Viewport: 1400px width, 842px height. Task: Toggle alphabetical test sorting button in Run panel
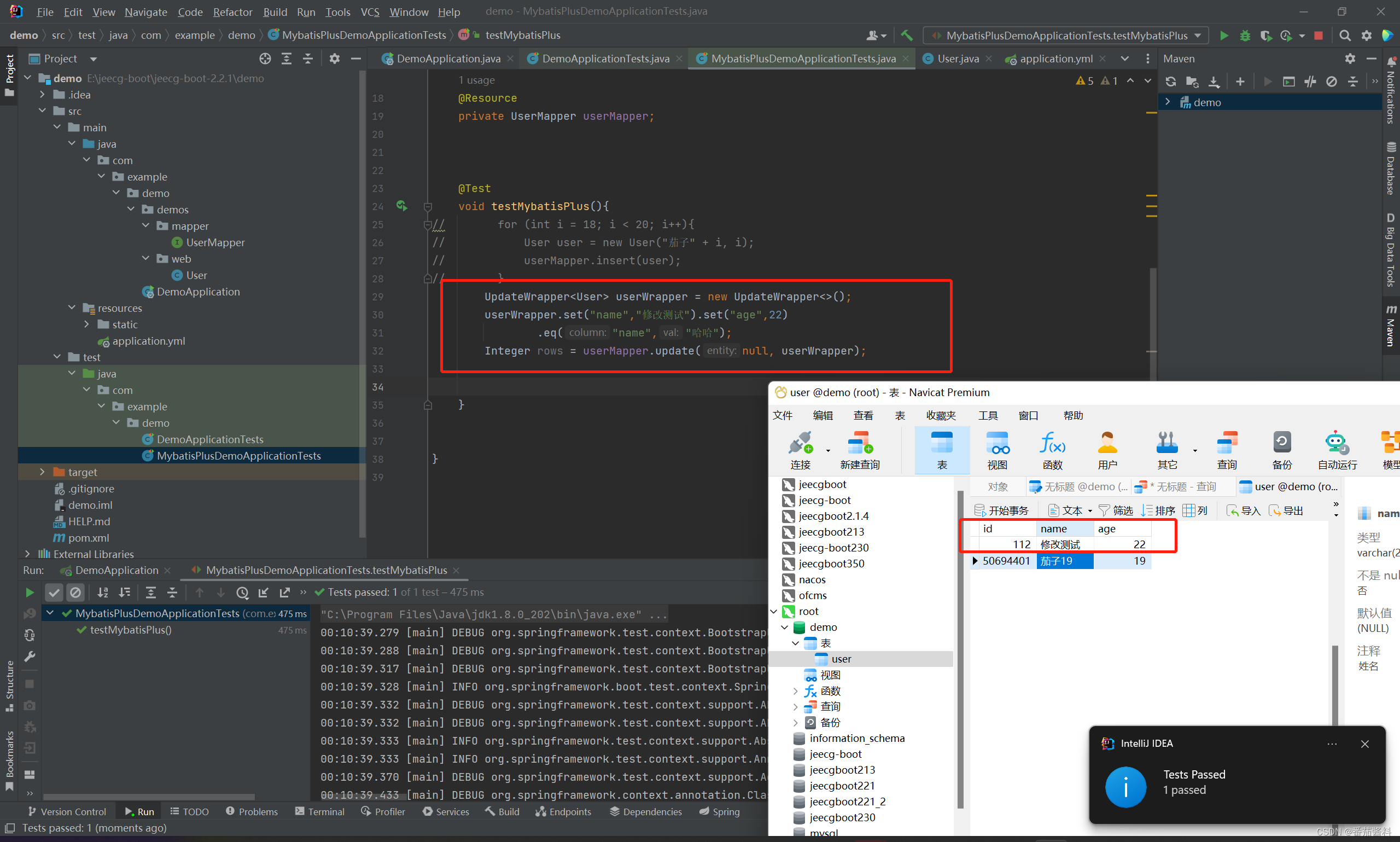tap(103, 593)
